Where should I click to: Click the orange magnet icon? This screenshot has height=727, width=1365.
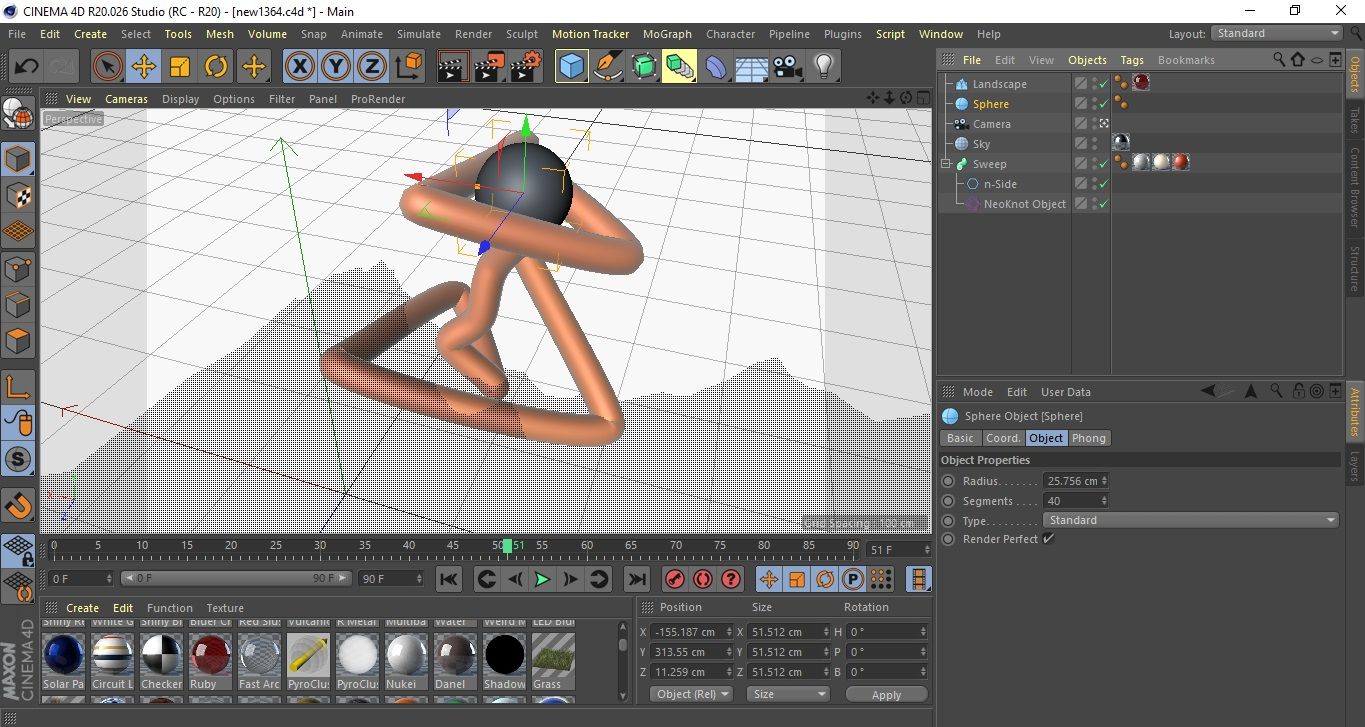pyautogui.click(x=19, y=505)
